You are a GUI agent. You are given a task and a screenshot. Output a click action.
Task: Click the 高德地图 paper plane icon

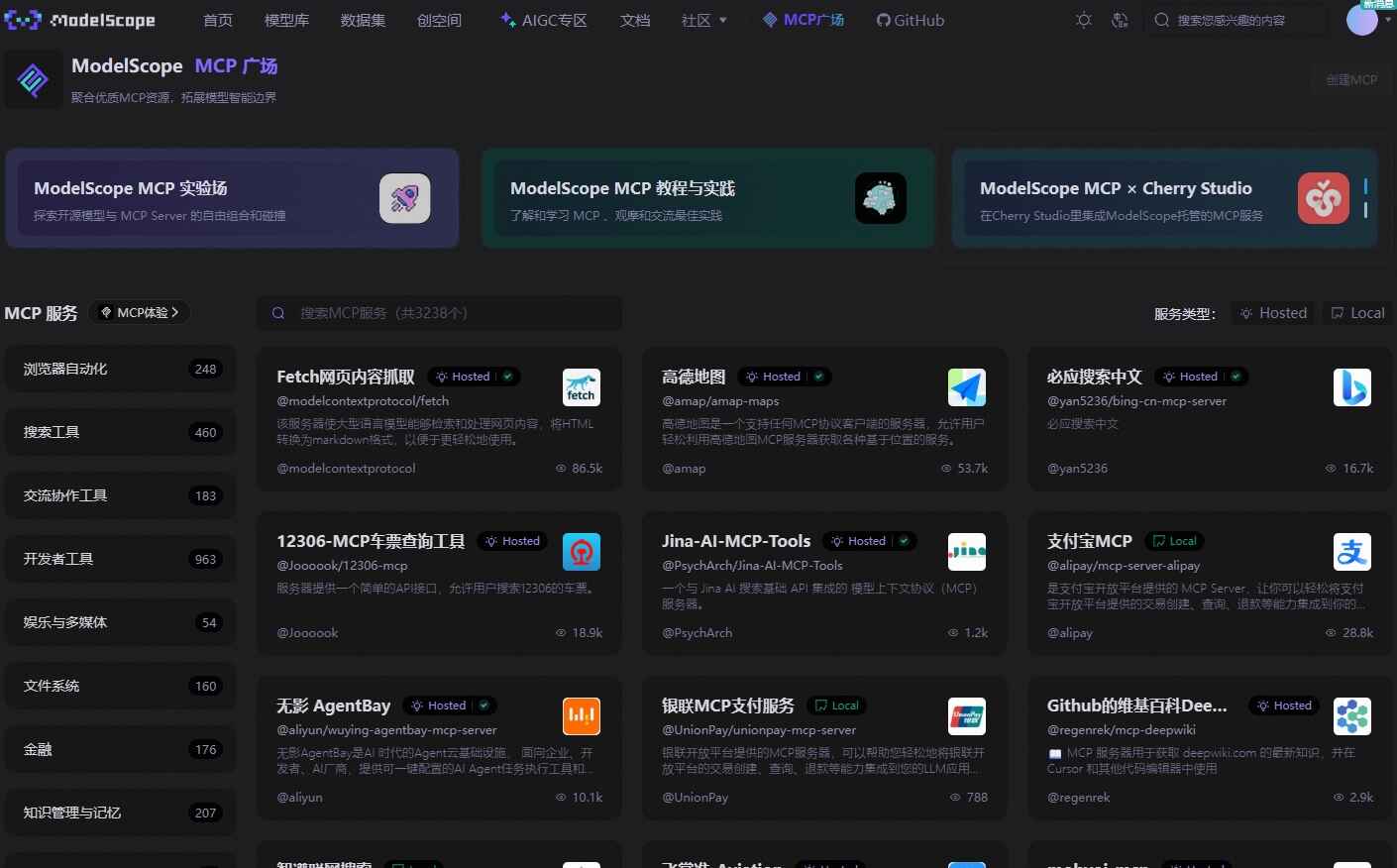pyautogui.click(x=966, y=387)
